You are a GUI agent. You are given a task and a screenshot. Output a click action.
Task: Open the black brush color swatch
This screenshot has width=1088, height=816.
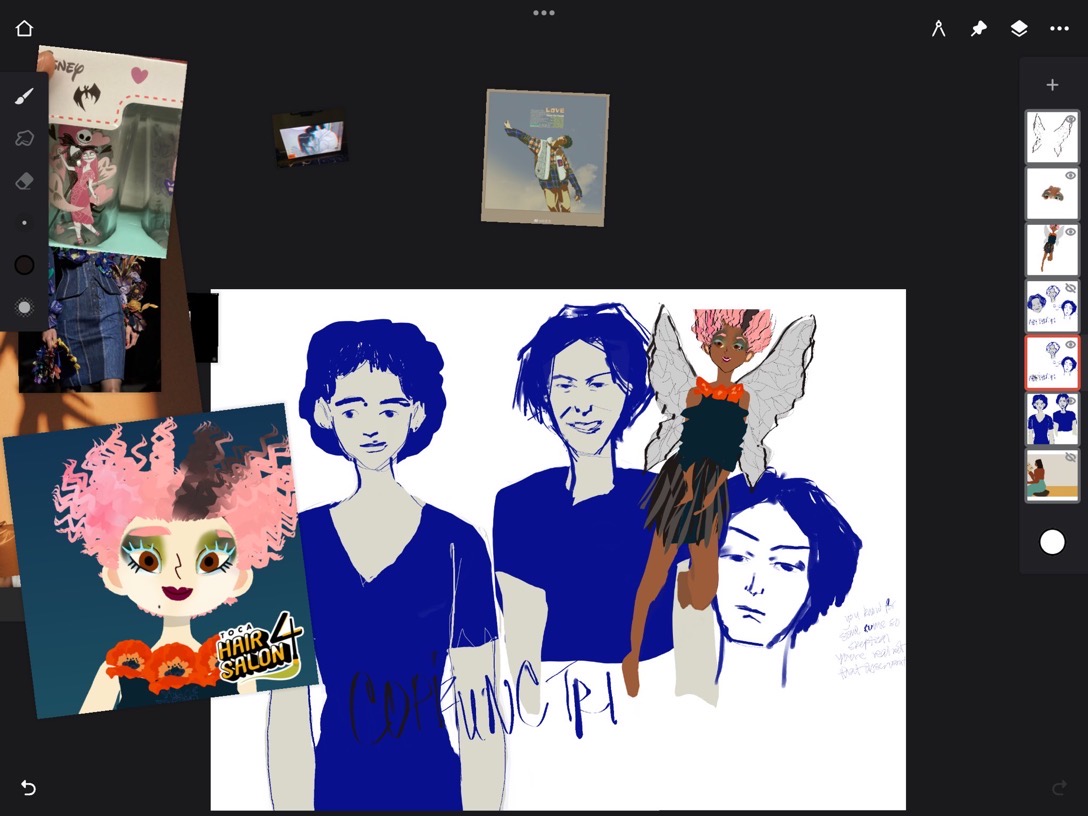pyautogui.click(x=25, y=265)
